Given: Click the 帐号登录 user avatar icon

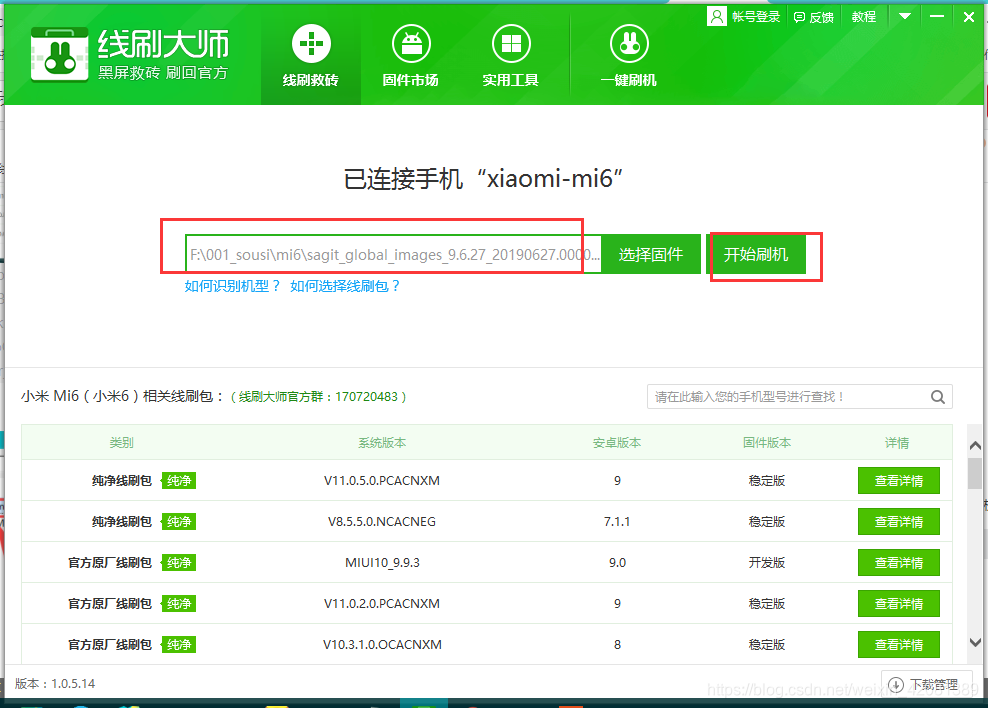Looking at the screenshot, I should point(716,16).
